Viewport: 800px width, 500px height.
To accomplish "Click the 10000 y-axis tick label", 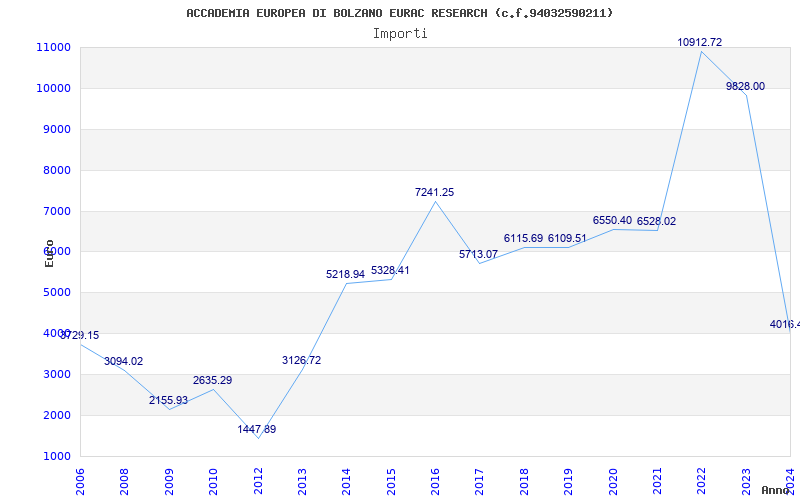I will pos(53,88).
